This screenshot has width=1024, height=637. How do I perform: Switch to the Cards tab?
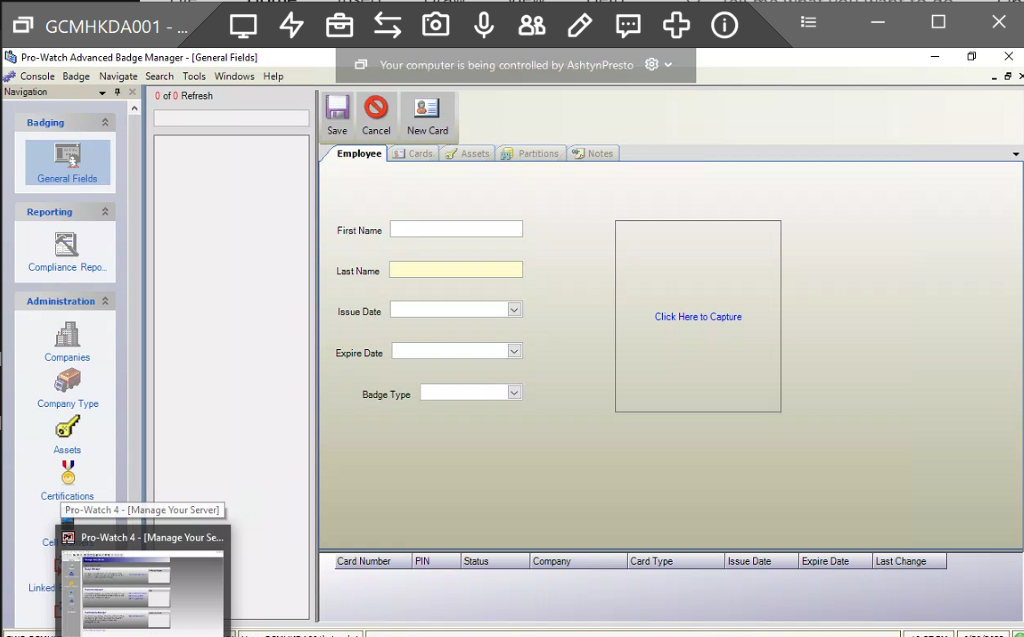click(413, 154)
